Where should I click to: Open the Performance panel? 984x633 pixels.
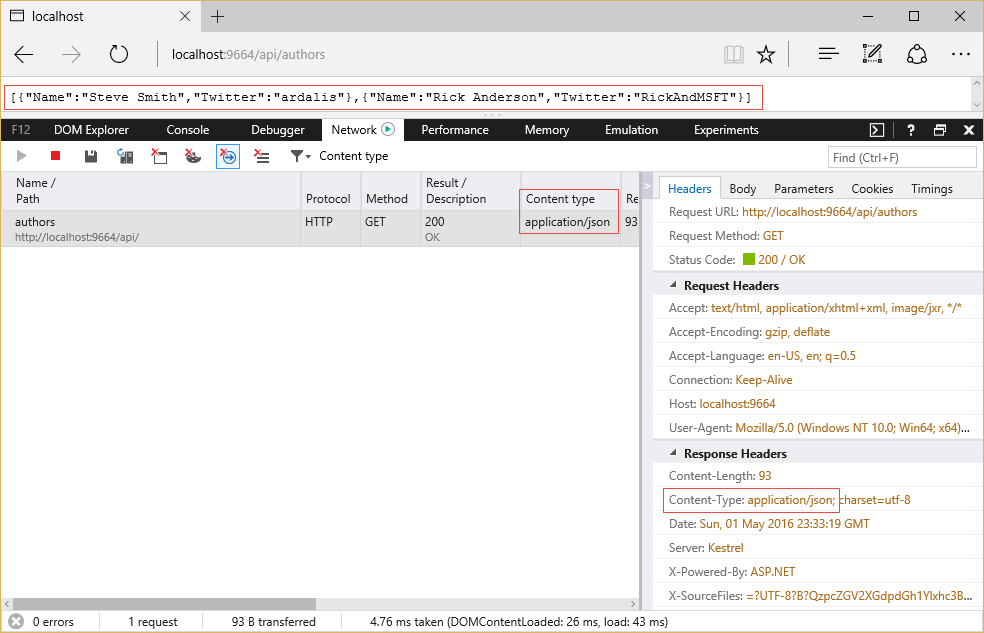click(454, 130)
